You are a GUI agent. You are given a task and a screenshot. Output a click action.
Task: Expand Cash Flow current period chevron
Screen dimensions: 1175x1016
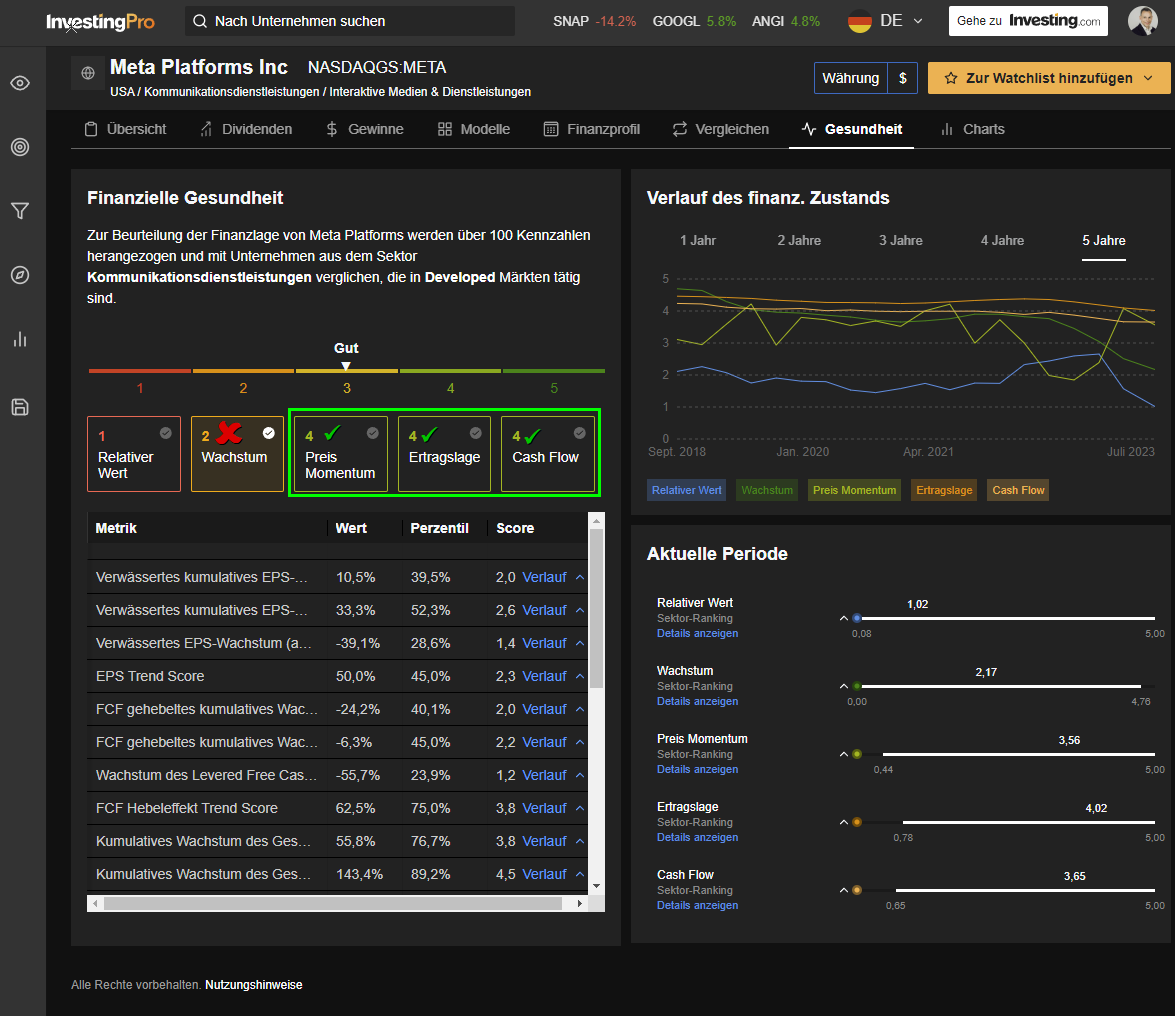844,890
